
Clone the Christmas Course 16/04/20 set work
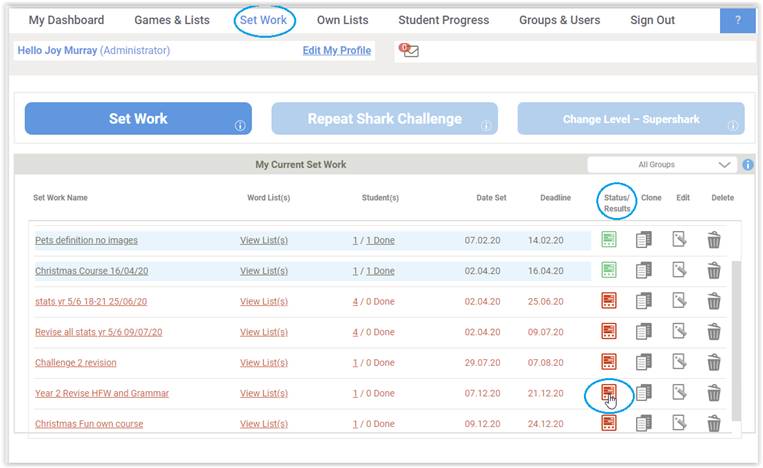click(x=644, y=270)
